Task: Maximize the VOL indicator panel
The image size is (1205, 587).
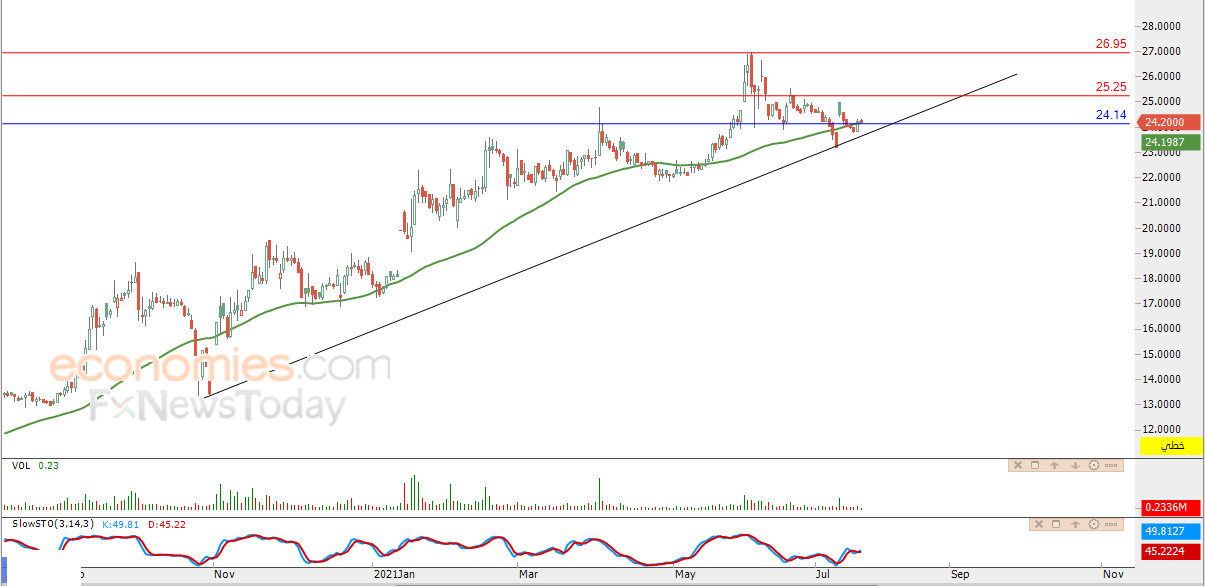Action: coord(1035,465)
